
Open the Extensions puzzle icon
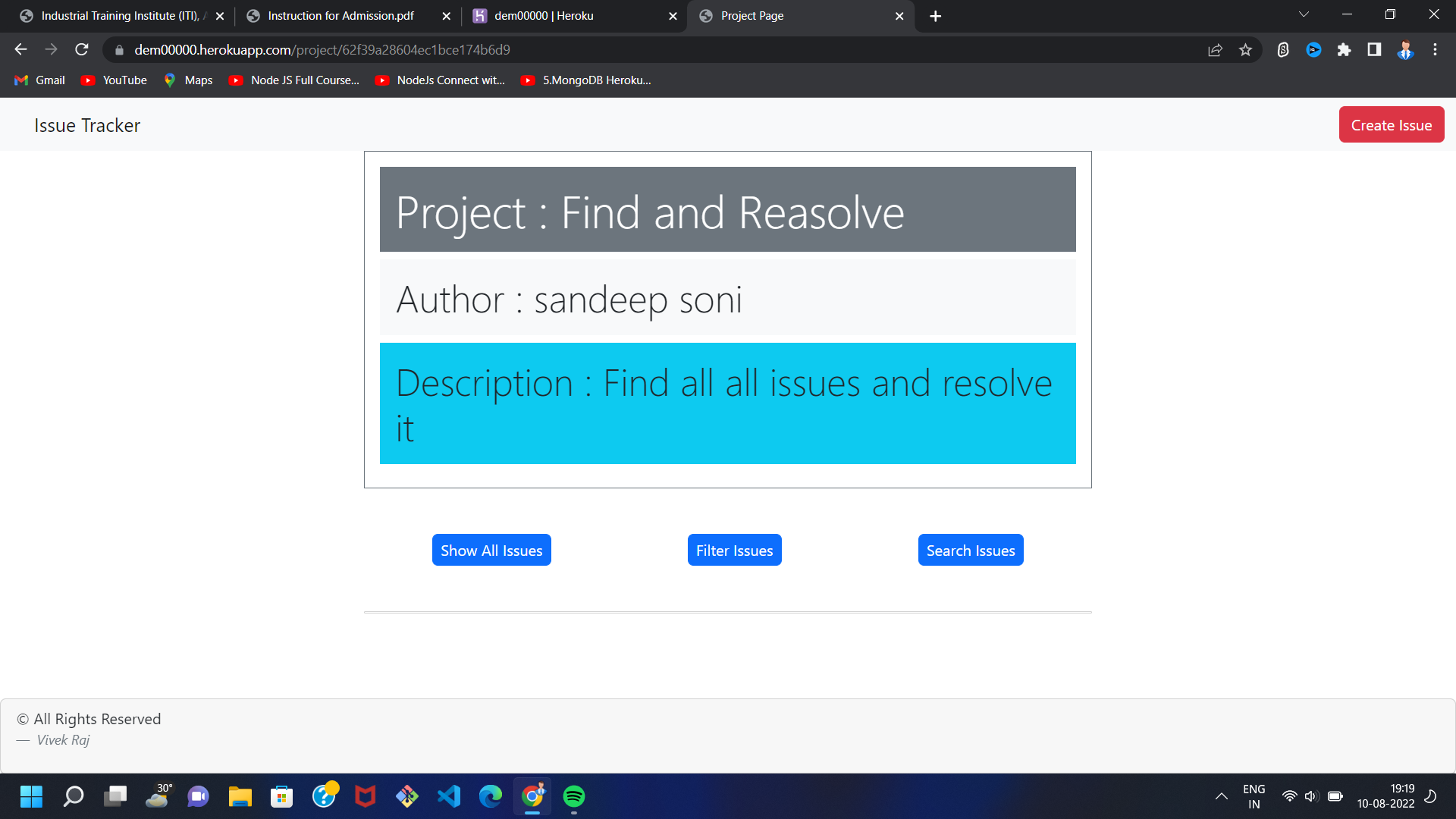click(1345, 49)
